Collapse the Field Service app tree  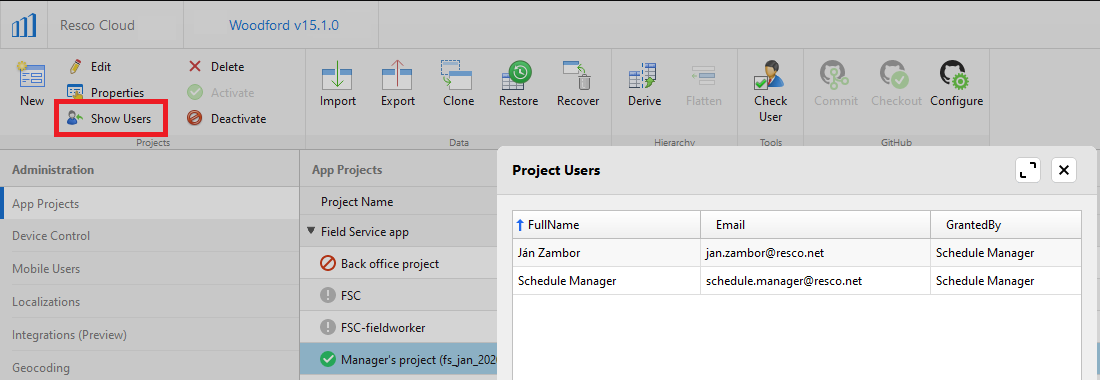pyautogui.click(x=311, y=231)
